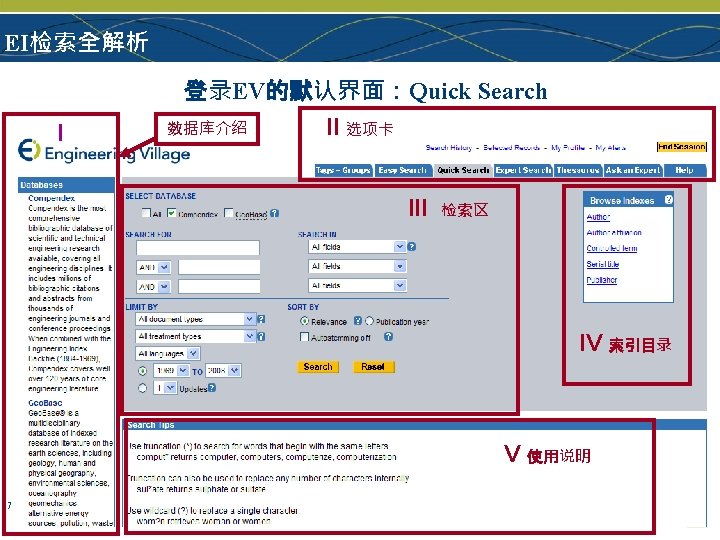Browse the Serial title index link
The height and width of the screenshot is (540, 720).
click(603, 264)
